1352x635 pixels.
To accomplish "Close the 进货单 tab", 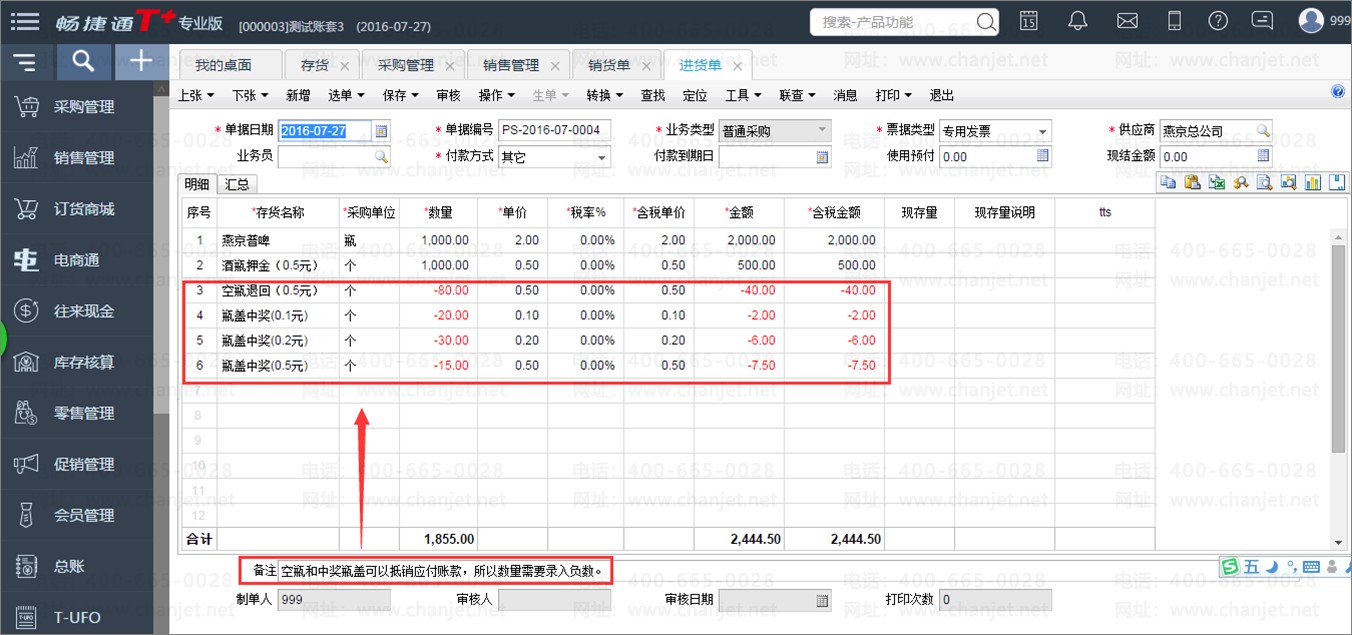I will [x=738, y=66].
